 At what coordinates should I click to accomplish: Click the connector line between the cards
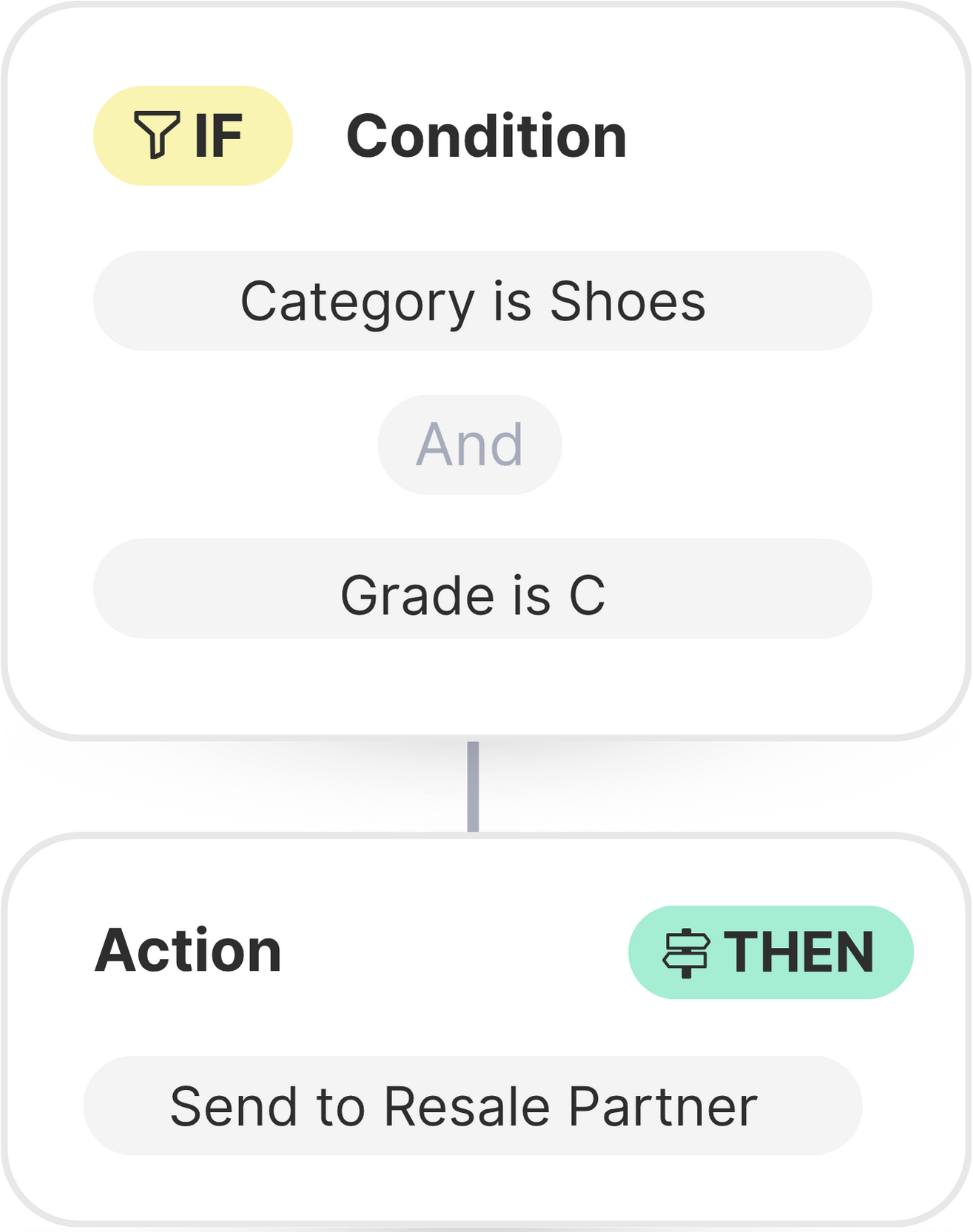(473, 786)
